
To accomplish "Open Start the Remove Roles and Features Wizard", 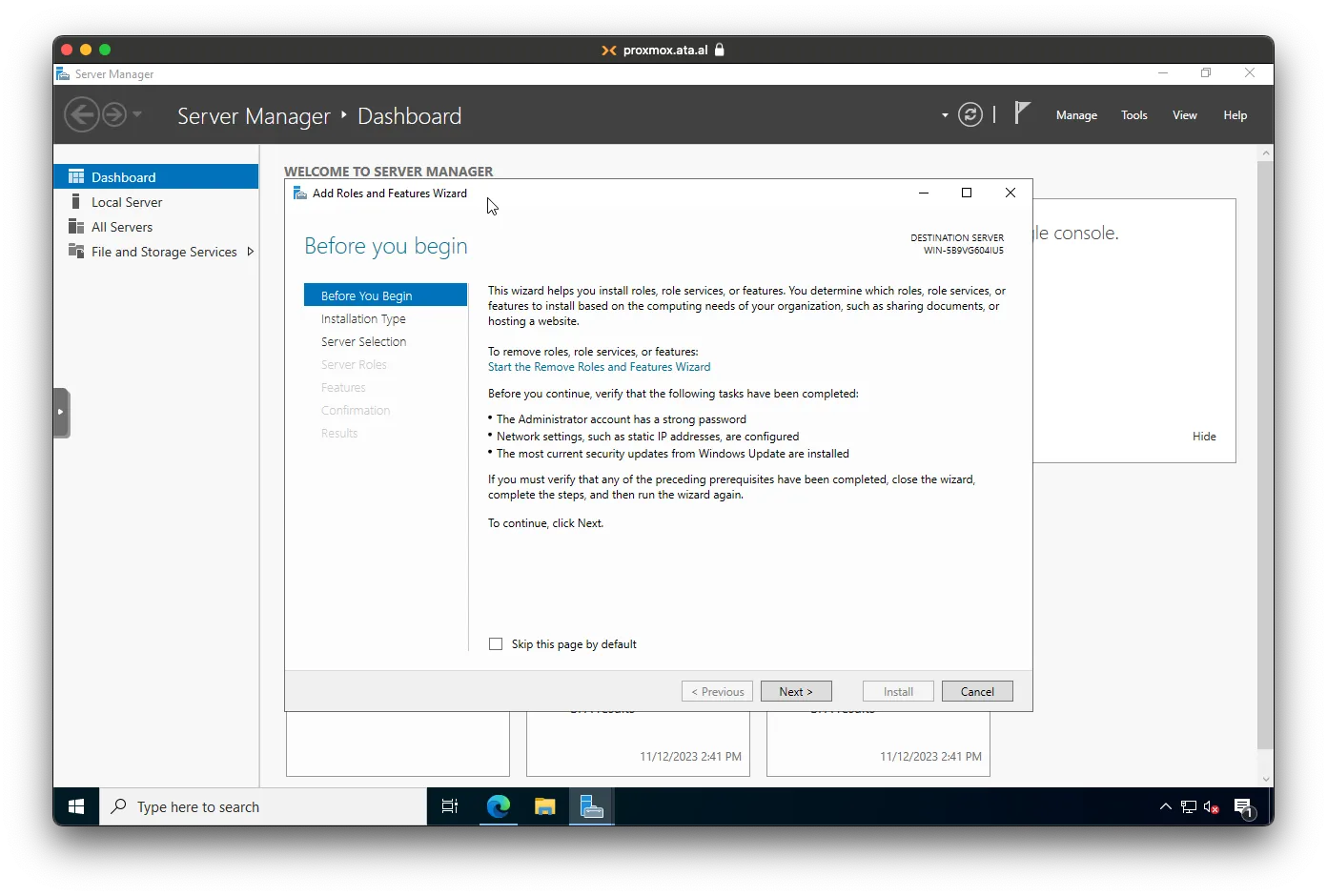I will (599, 367).
